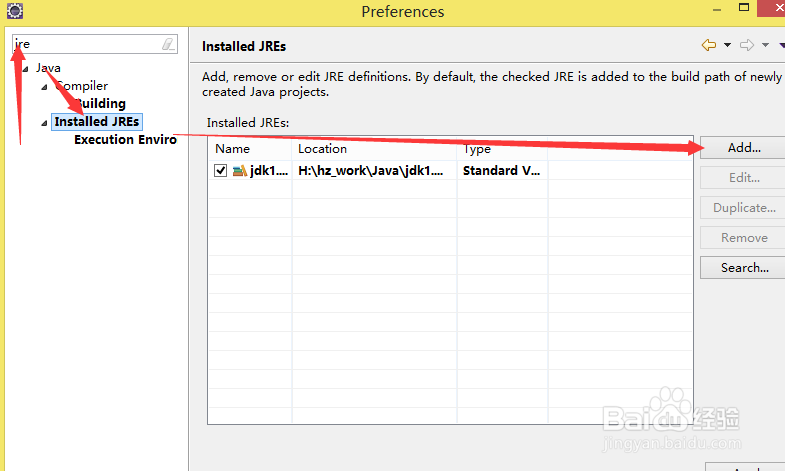
Task: Collapse the Compiler tree node
Action: click(x=44, y=86)
